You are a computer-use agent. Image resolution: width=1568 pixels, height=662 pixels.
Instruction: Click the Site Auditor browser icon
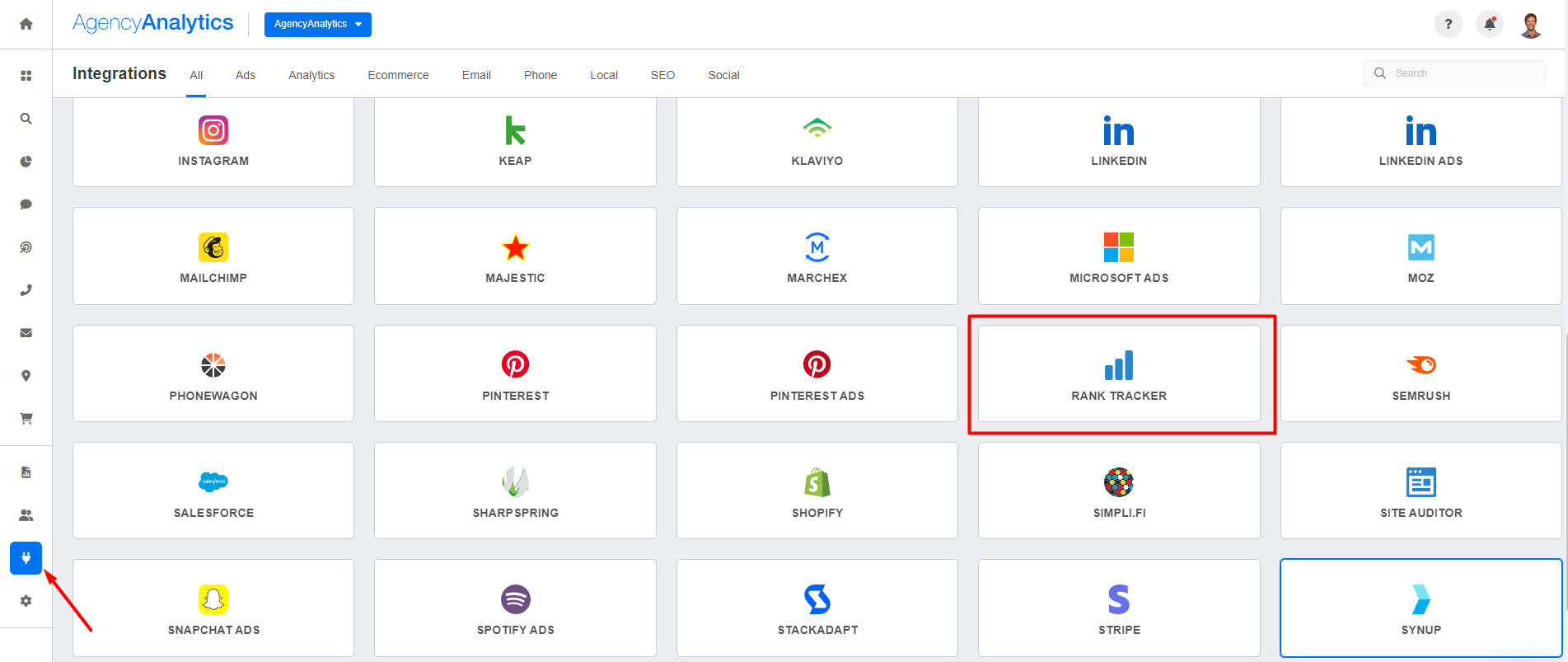coord(1421,482)
